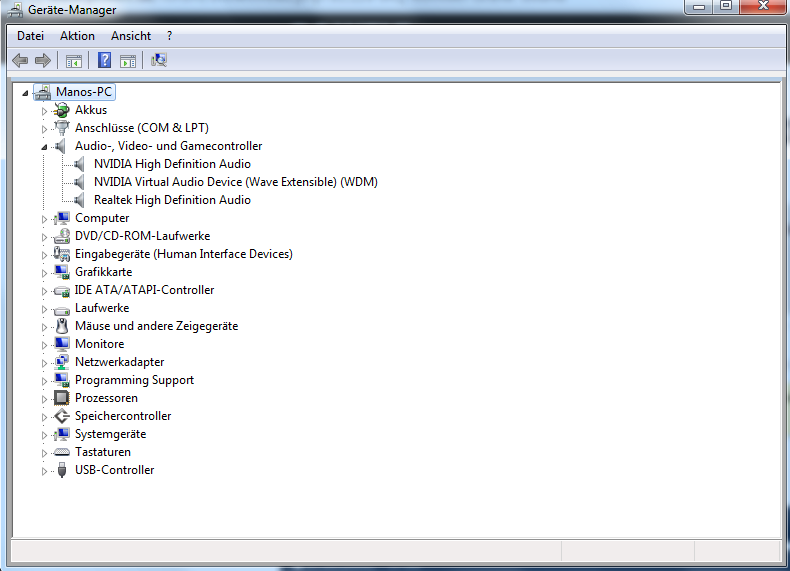The height and width of the screenshot is (571, 790).
Task: Expand the Monitore category arrow
Action: tap(44, 345)
